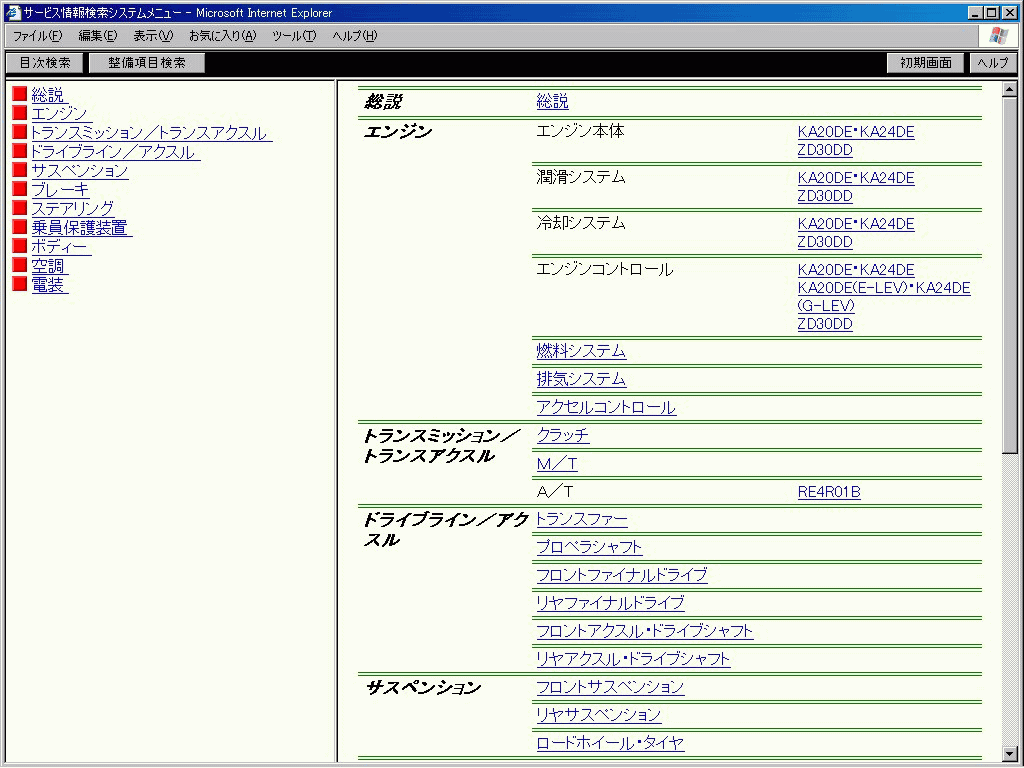Open KA20DE(E-LEV)・KA24DE(G-LEV) link
The image size is (1024, 768).
click(884, 296)
